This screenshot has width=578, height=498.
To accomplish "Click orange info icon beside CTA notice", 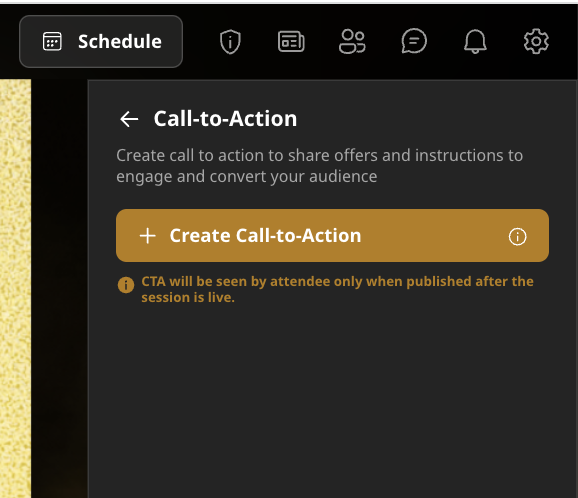I will (x=126, y=285).
